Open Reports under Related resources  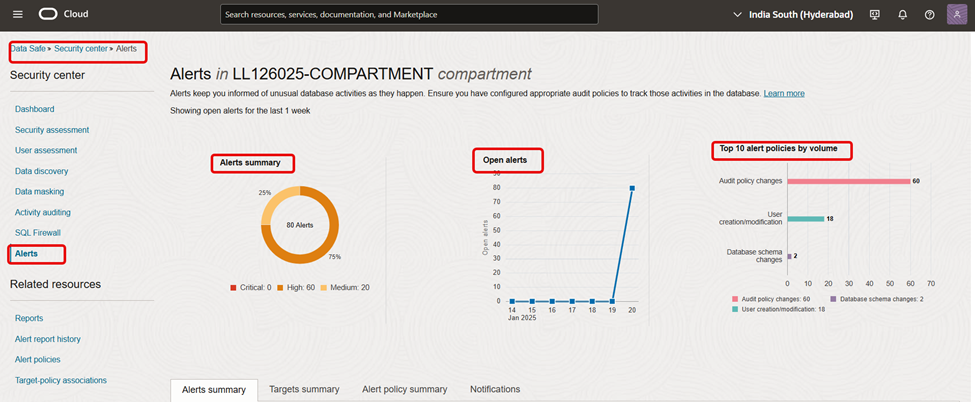[29, 318]
